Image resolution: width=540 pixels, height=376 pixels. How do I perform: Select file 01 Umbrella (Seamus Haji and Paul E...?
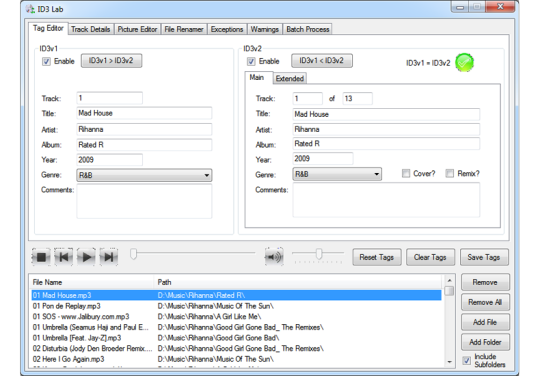pos(236,327)
